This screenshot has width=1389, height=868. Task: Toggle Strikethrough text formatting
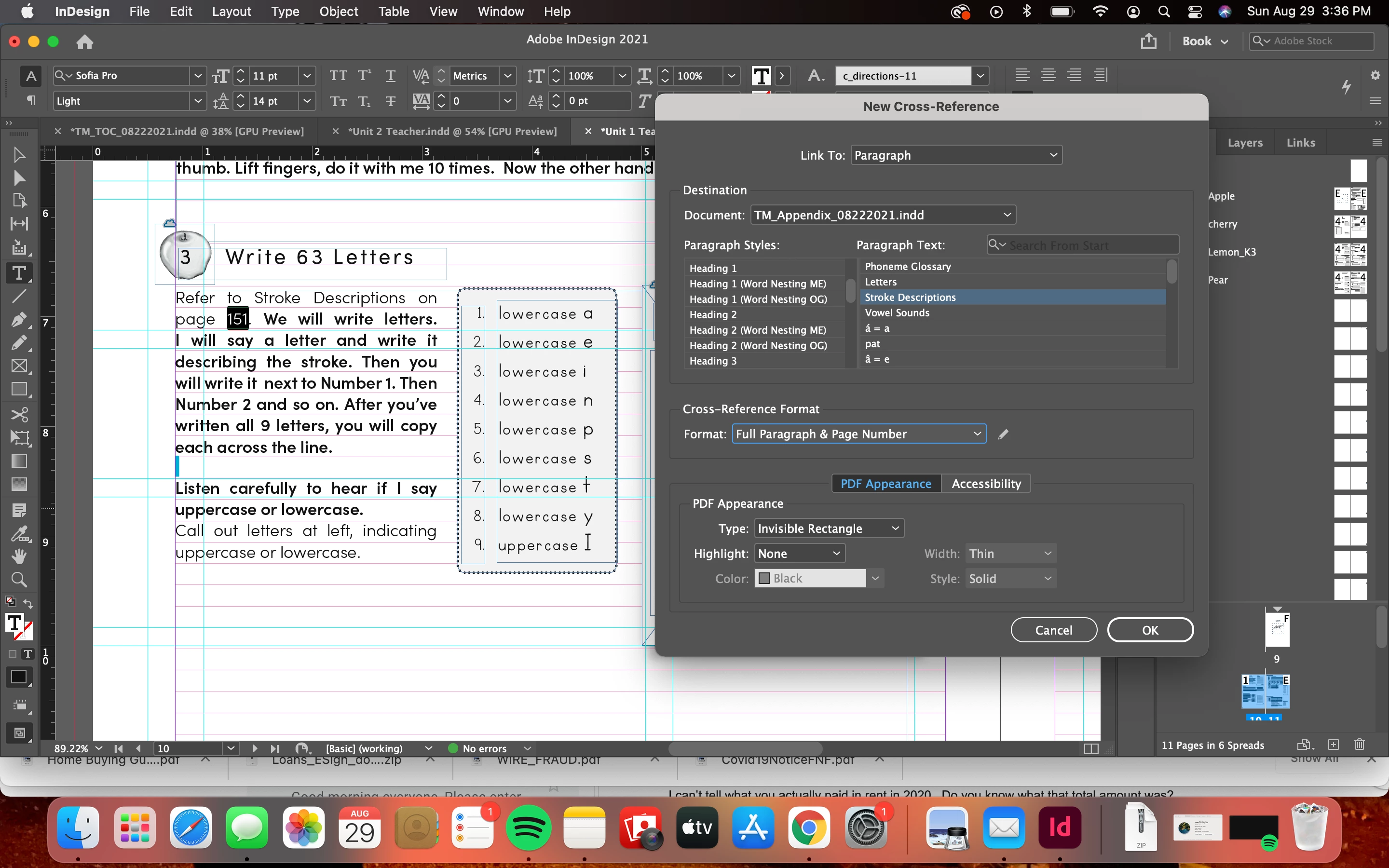click(x=390, y=101)
